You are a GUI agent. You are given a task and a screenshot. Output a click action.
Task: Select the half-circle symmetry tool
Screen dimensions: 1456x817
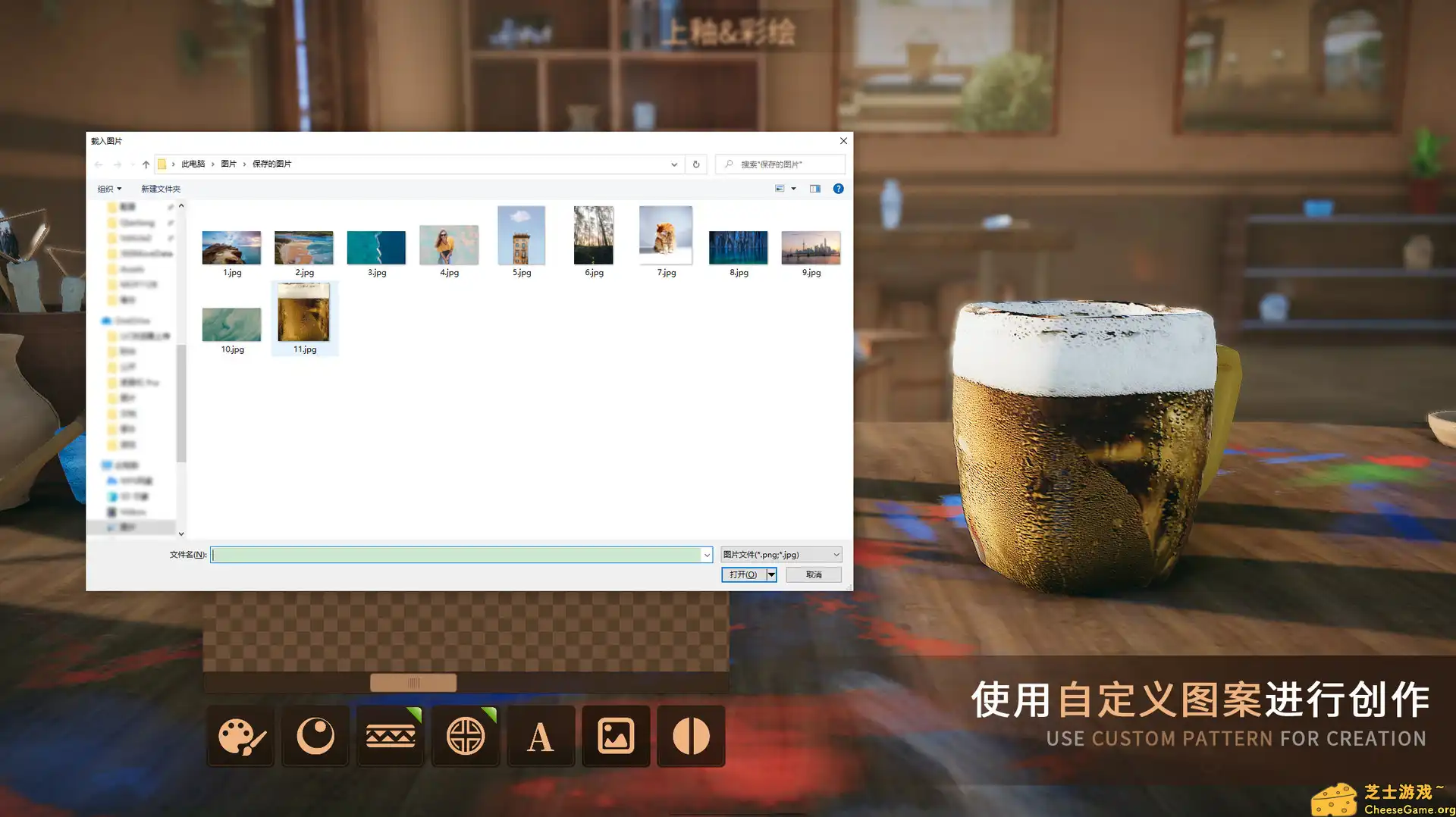click(x=690, y=735)
